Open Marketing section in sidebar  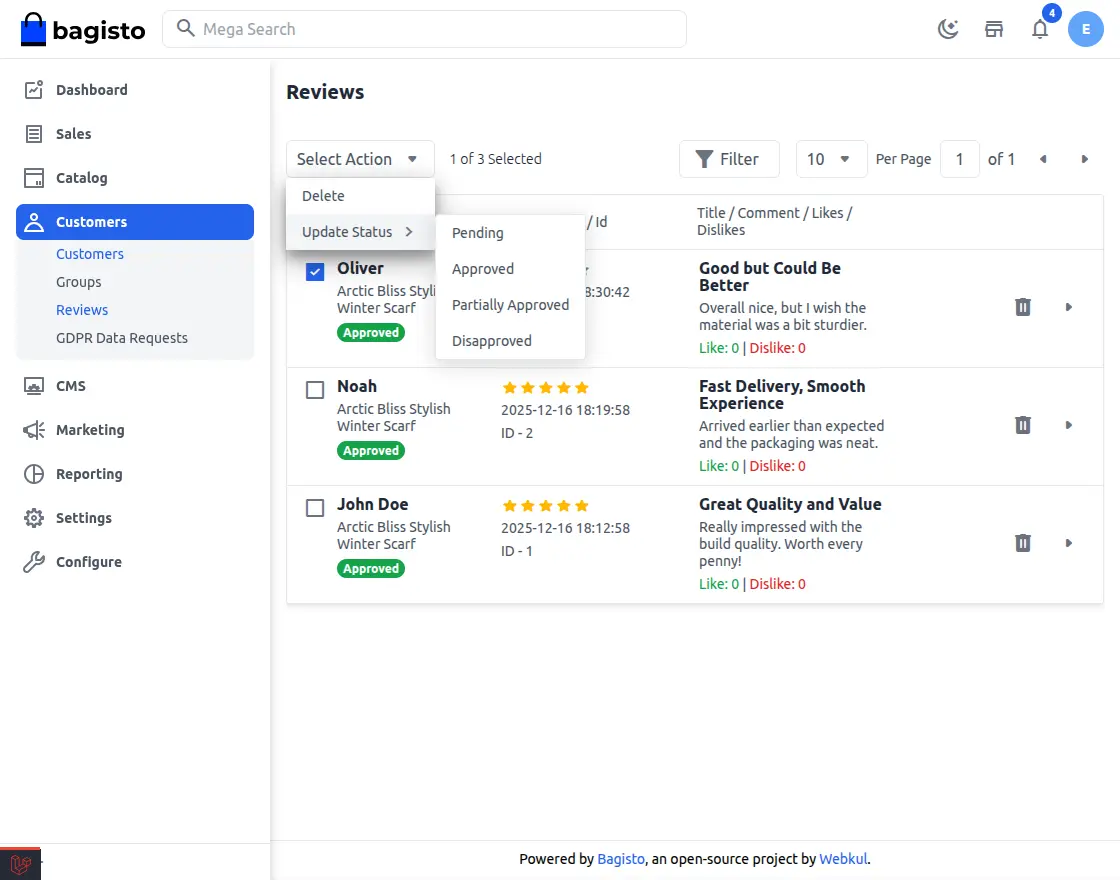pyautogui.click(x=90, y=430)
